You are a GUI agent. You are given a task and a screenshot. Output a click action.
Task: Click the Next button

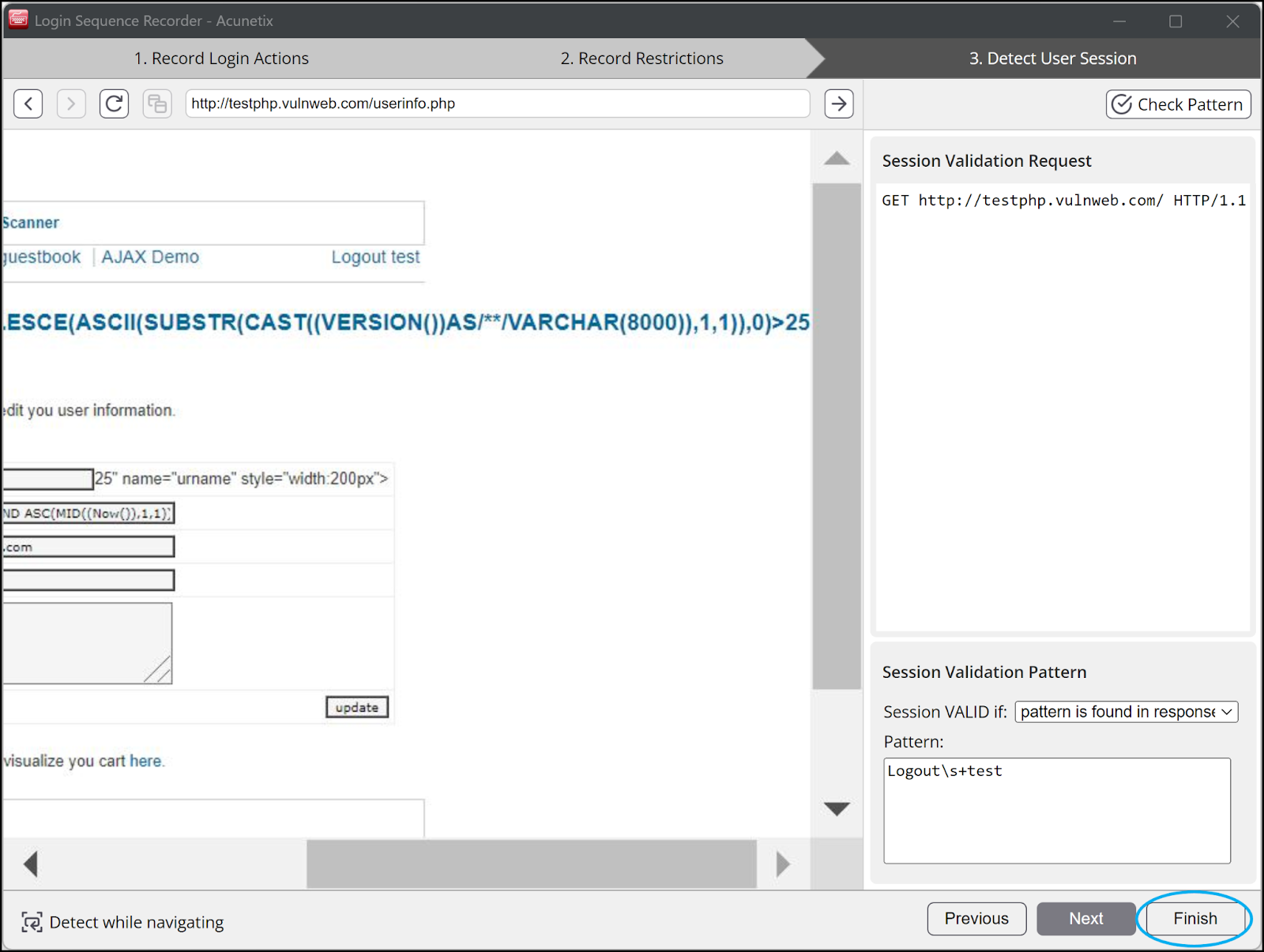coord(1085,919)
